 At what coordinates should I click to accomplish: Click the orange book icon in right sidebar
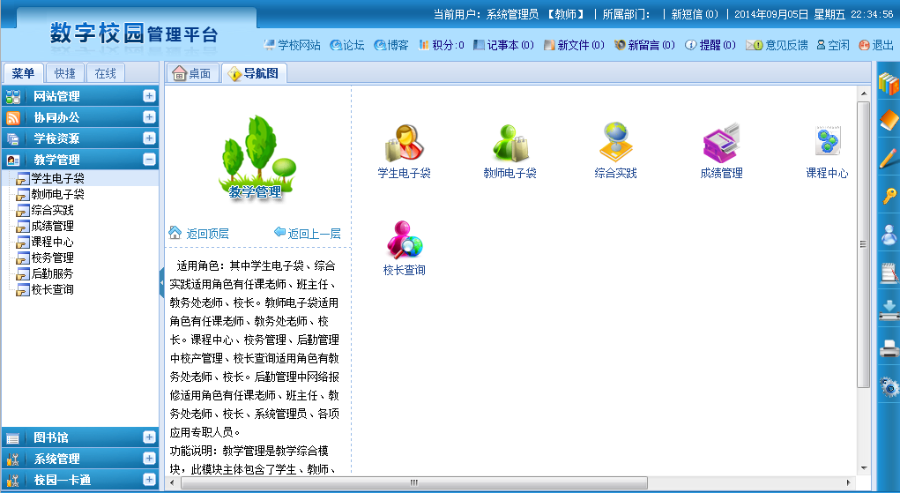889,121
